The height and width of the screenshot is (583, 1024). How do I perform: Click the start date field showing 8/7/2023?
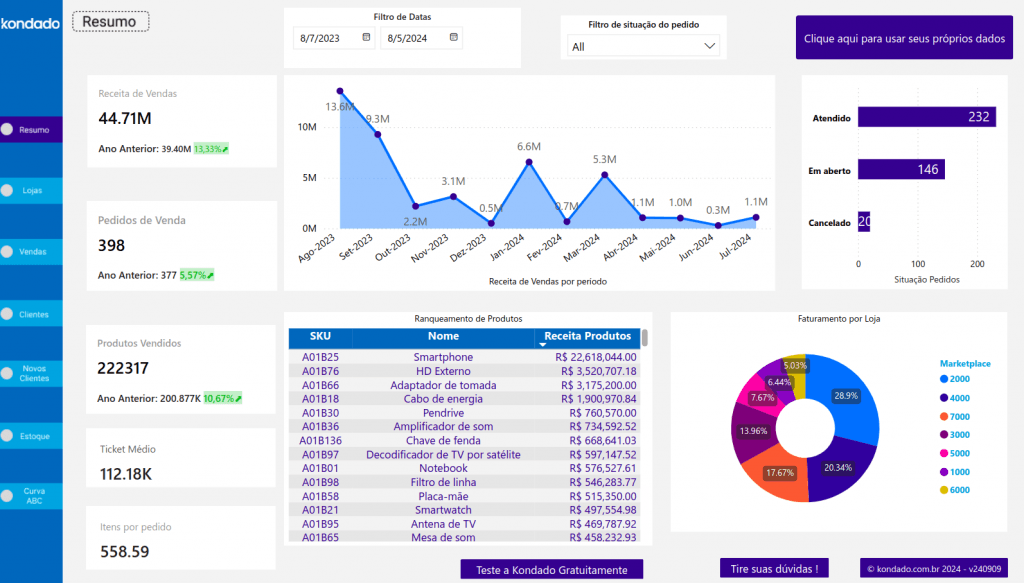coord(325,38)
